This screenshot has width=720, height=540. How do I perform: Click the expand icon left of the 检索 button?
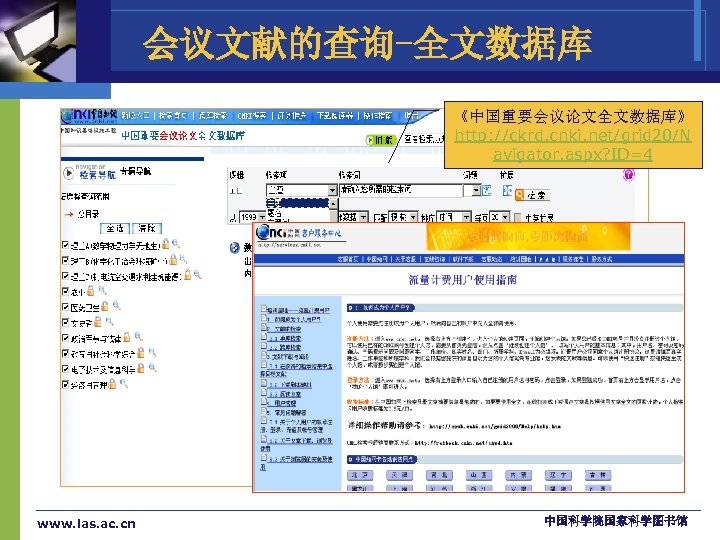click(507, 190)
